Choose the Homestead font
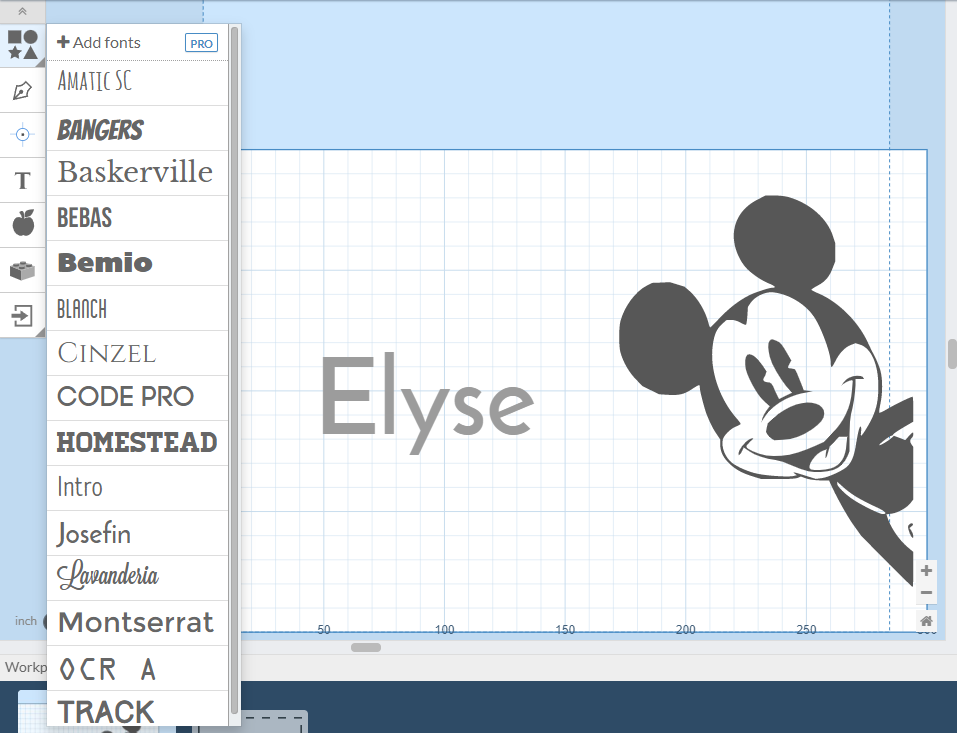 (x=137, y=443)
